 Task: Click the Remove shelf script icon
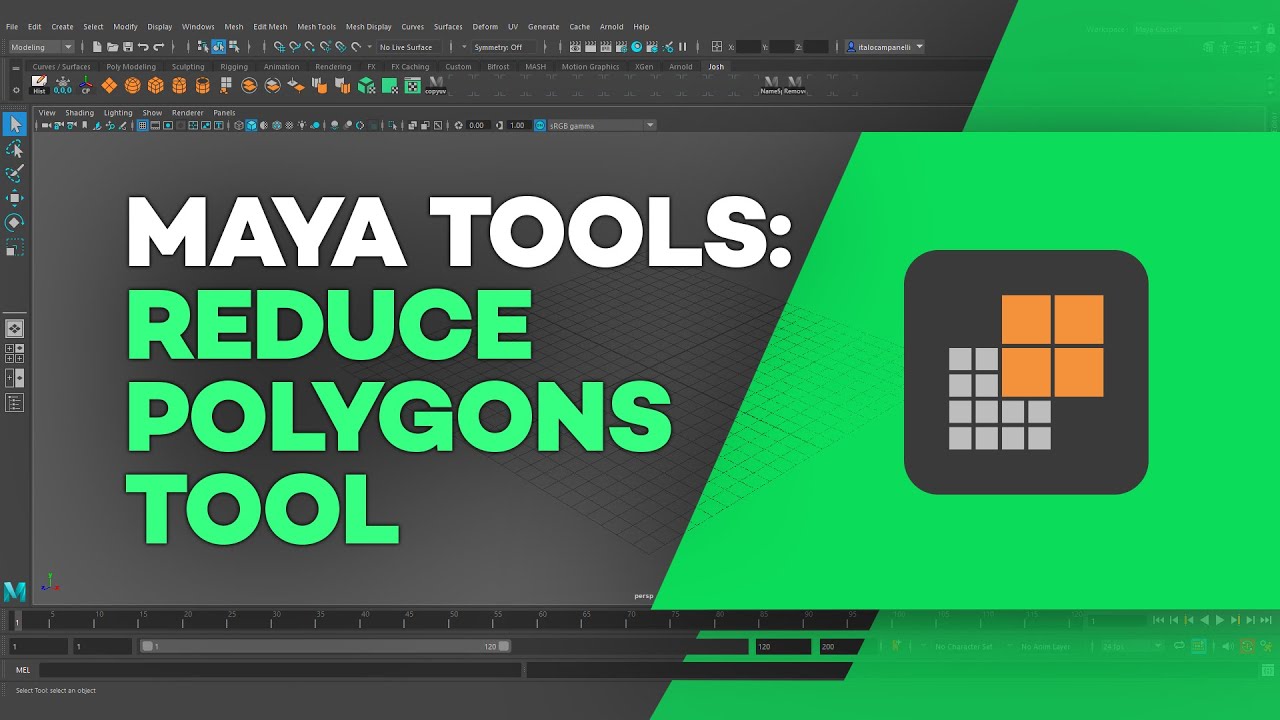tap(795, 85)
